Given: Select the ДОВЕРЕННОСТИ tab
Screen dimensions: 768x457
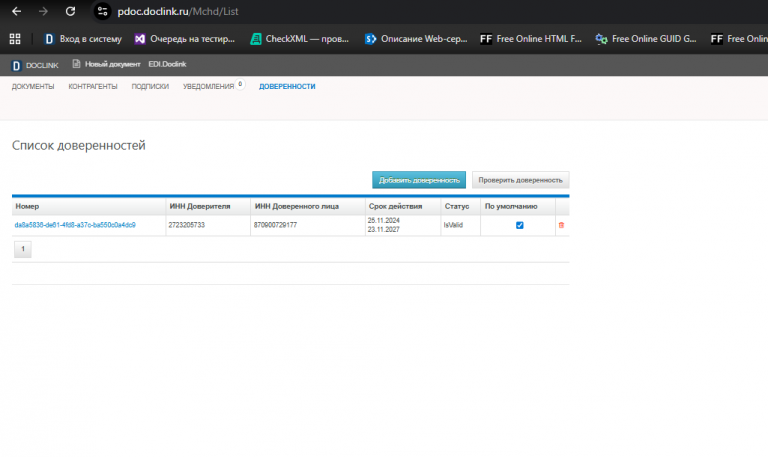Looking at the screenshot, I should pos(287,86).
